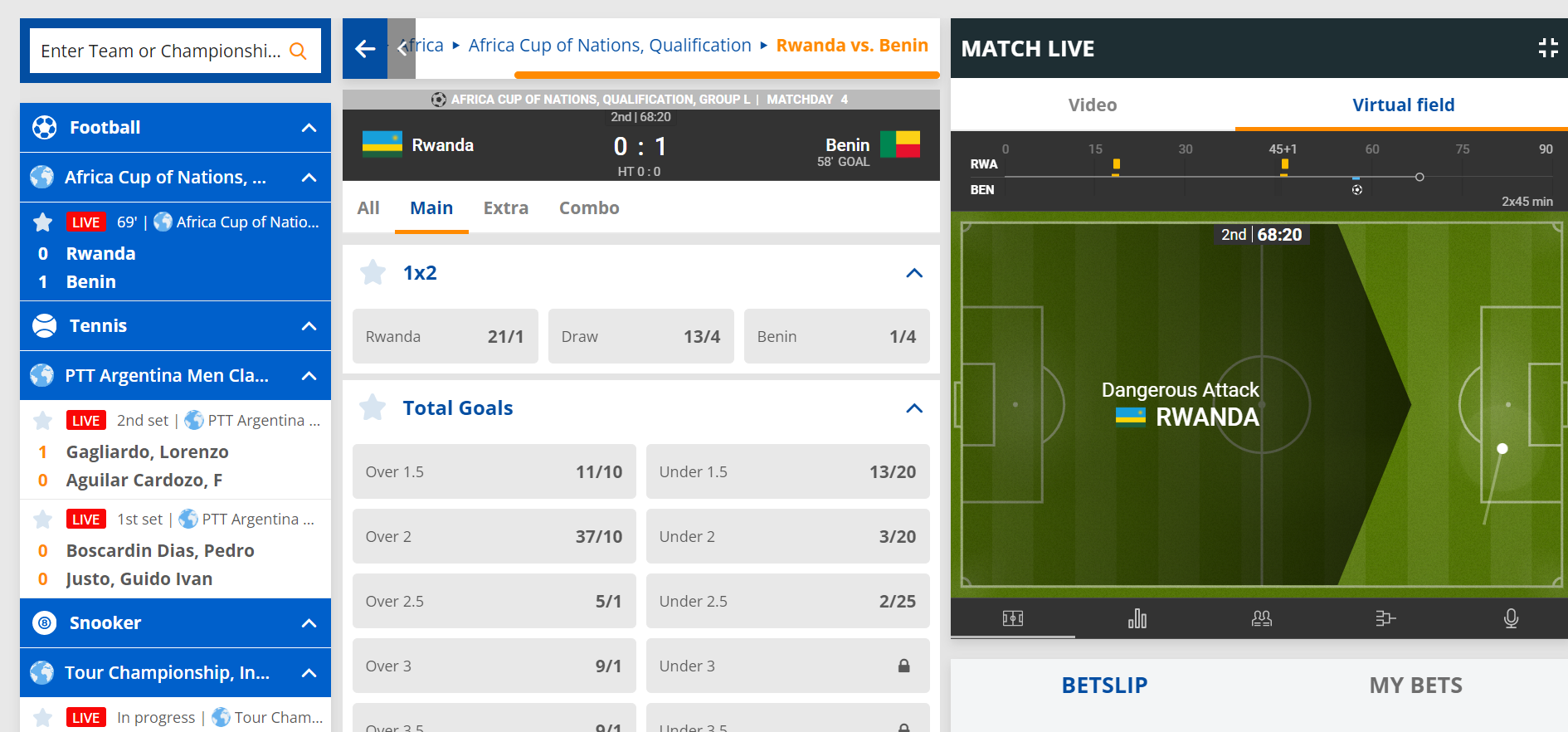The height and width of the screenshot is (732, 1568).
Task: Collapse the 1x2 market chevron
Action: pos(914,273)
